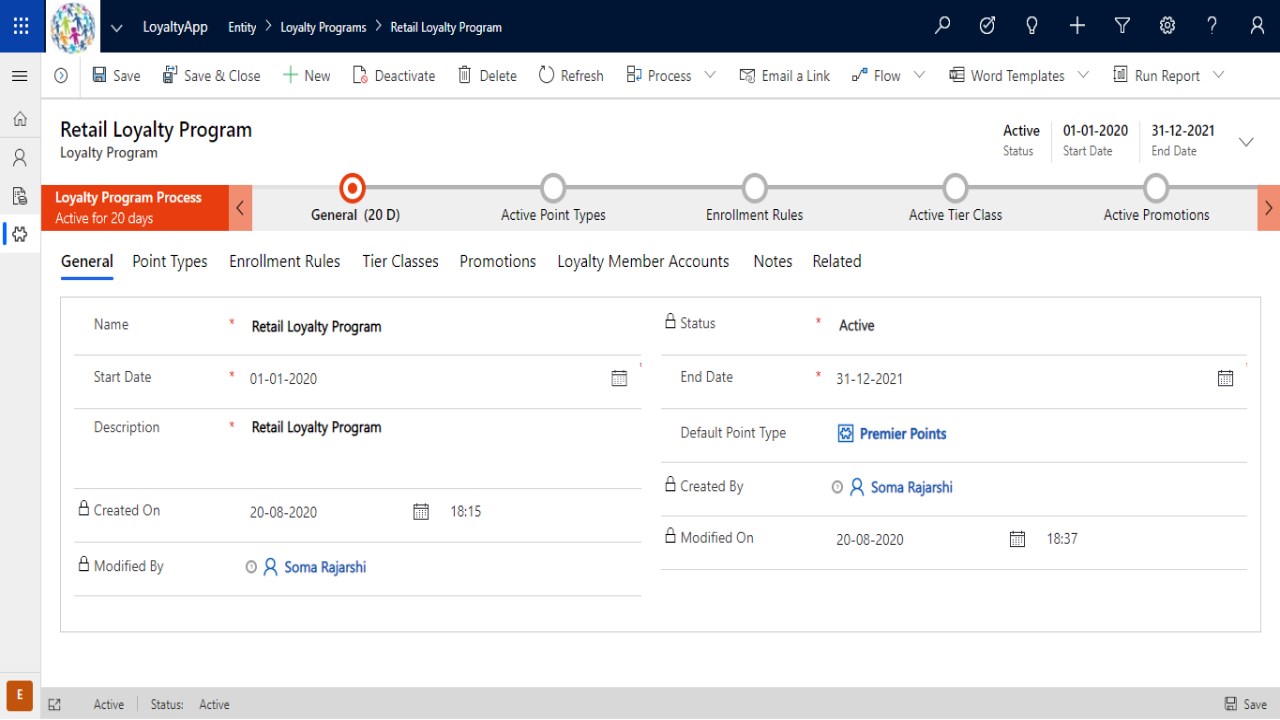The image size is (1280, 720).
Task: Open the Start Date calendar picker
Action: point(619,378)
